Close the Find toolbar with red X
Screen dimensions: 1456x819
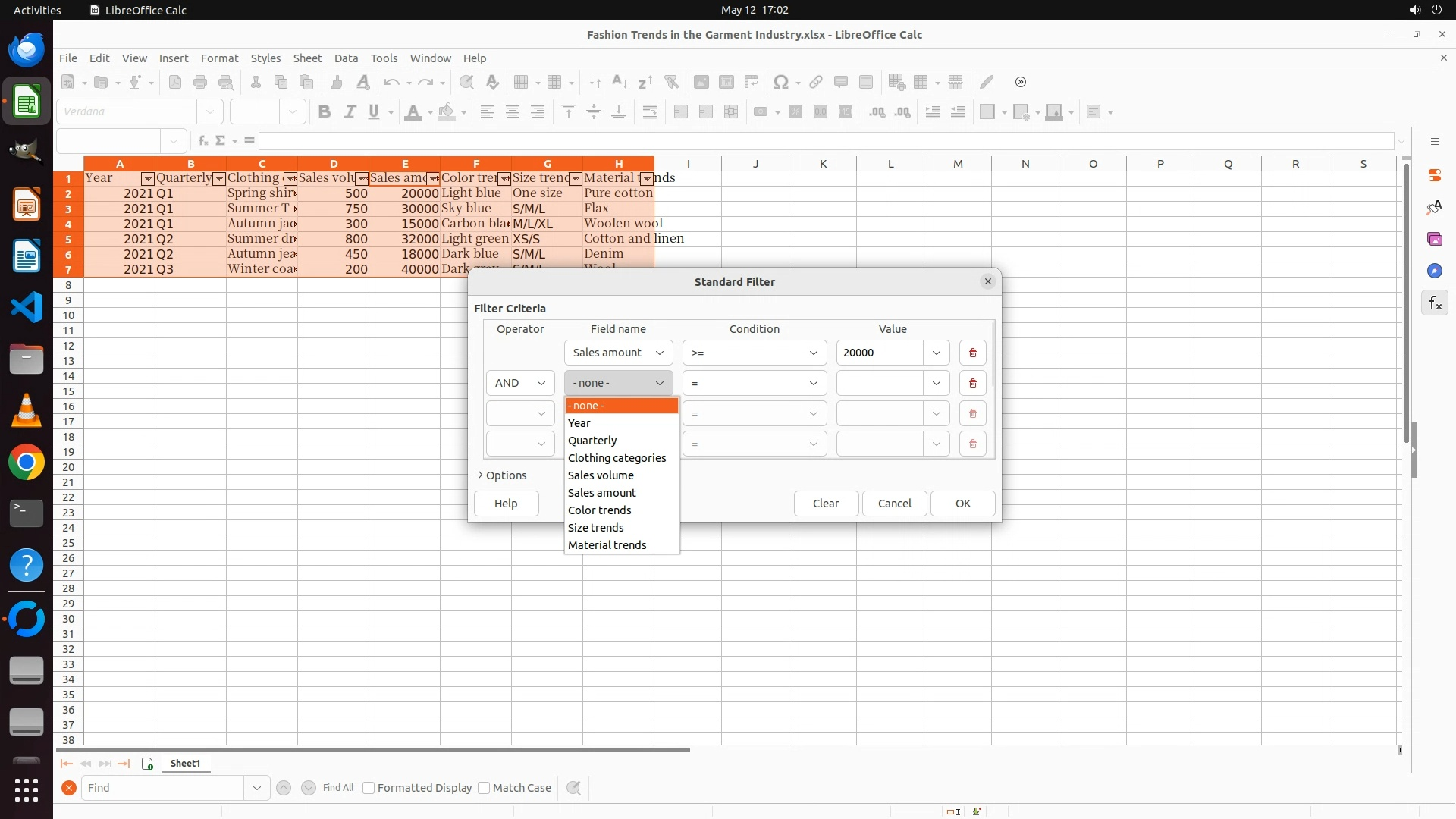click(69, 788)
